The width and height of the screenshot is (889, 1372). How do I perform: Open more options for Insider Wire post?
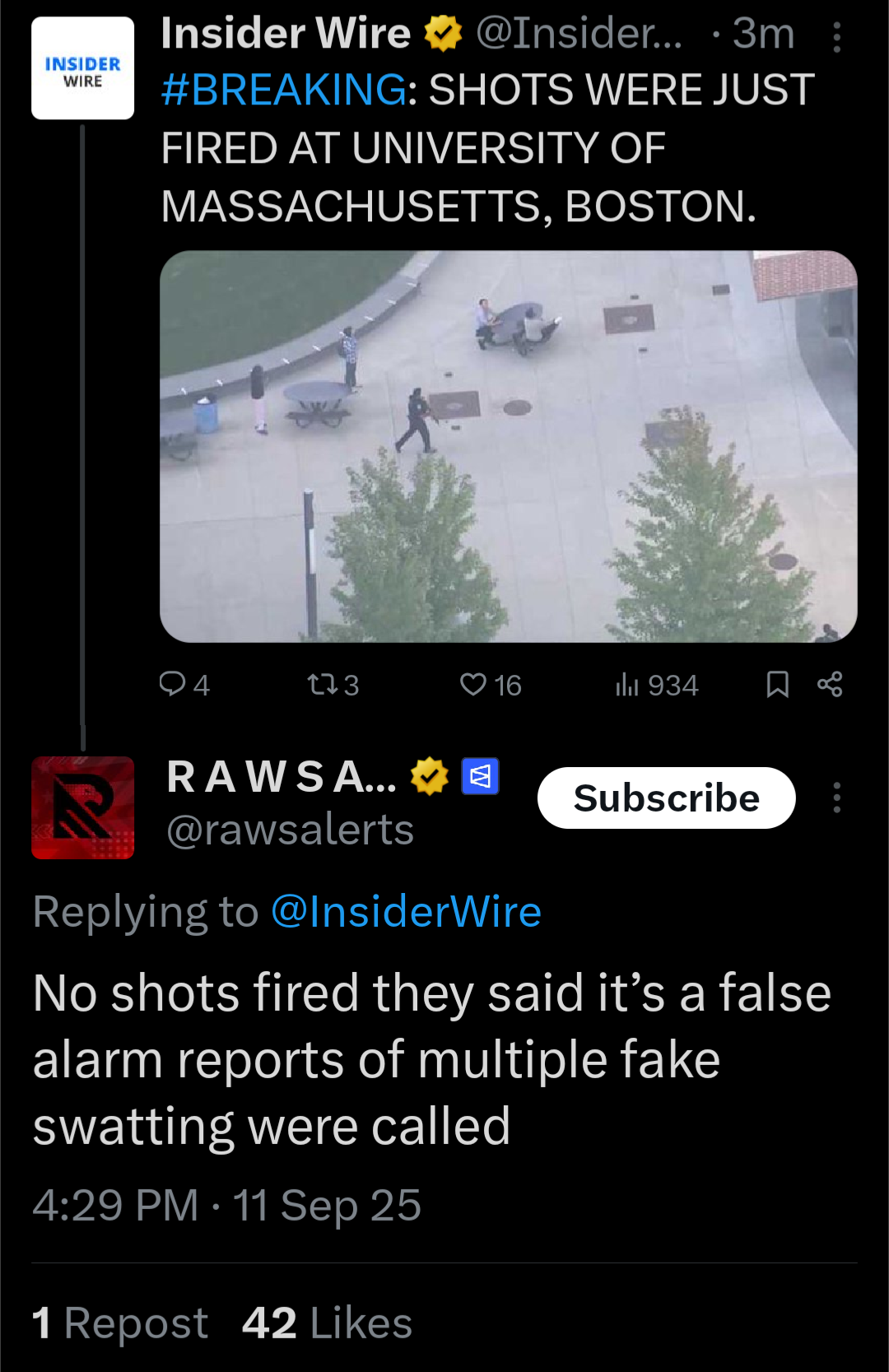pos(837,37)
